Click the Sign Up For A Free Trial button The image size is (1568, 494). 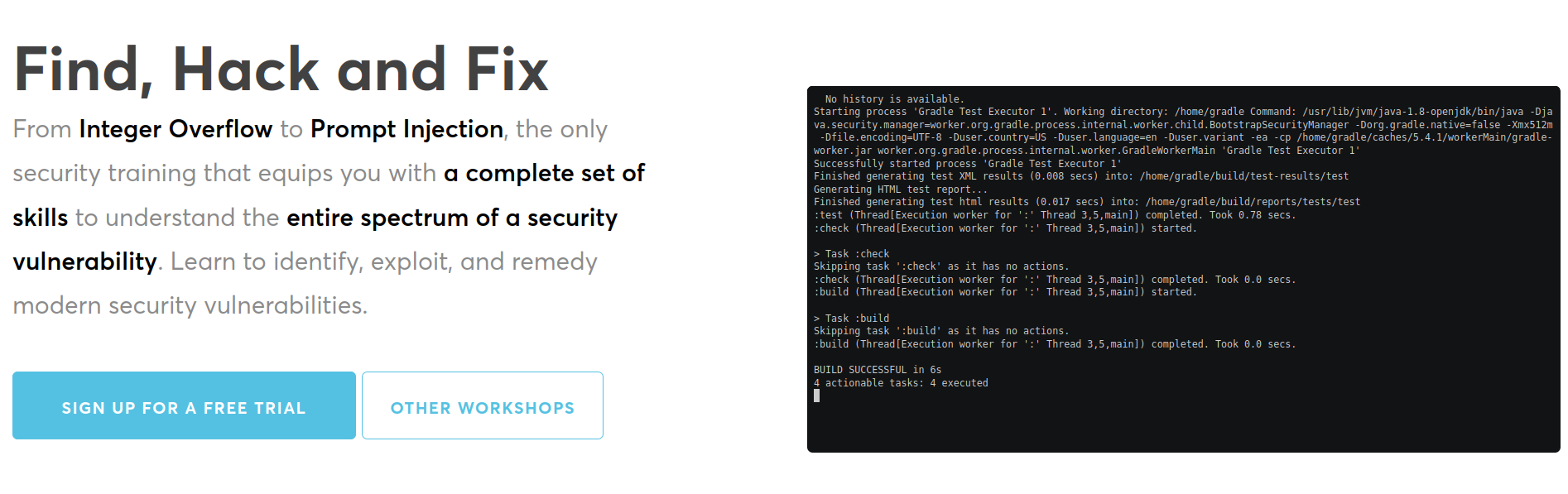pyautogui.click(x=184, y=405)
